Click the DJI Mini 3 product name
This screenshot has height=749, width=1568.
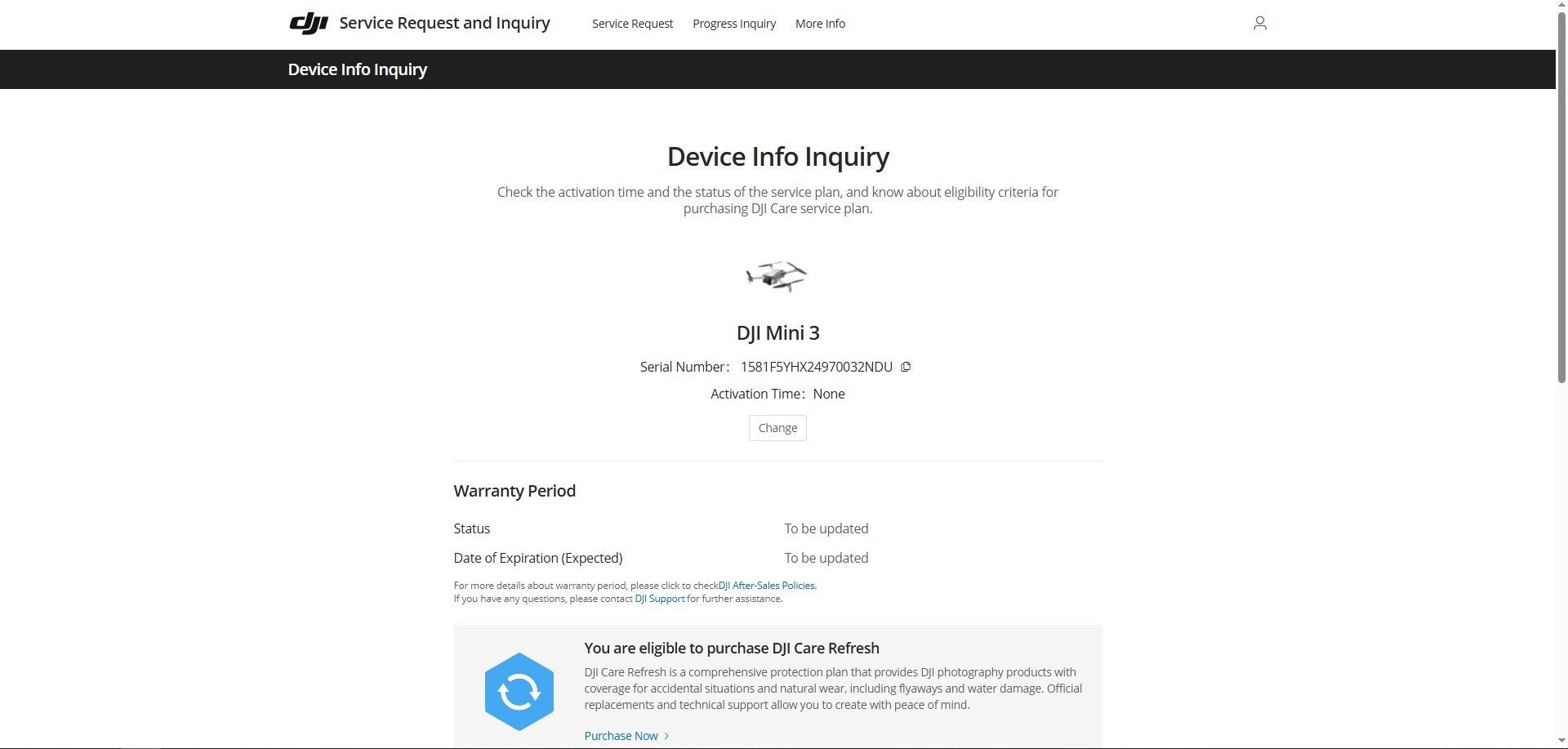click(x=777, y=332)
